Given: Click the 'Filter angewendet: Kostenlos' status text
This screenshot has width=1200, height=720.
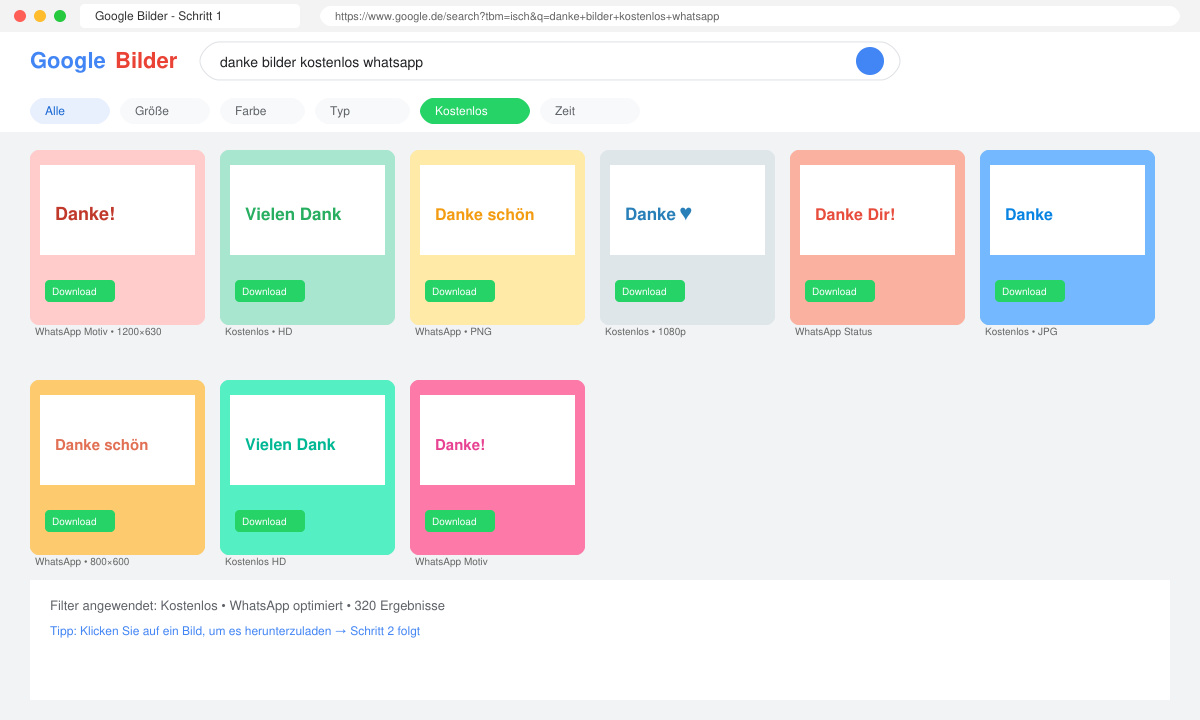Looking at the screenshot, I should pos(247,606).
